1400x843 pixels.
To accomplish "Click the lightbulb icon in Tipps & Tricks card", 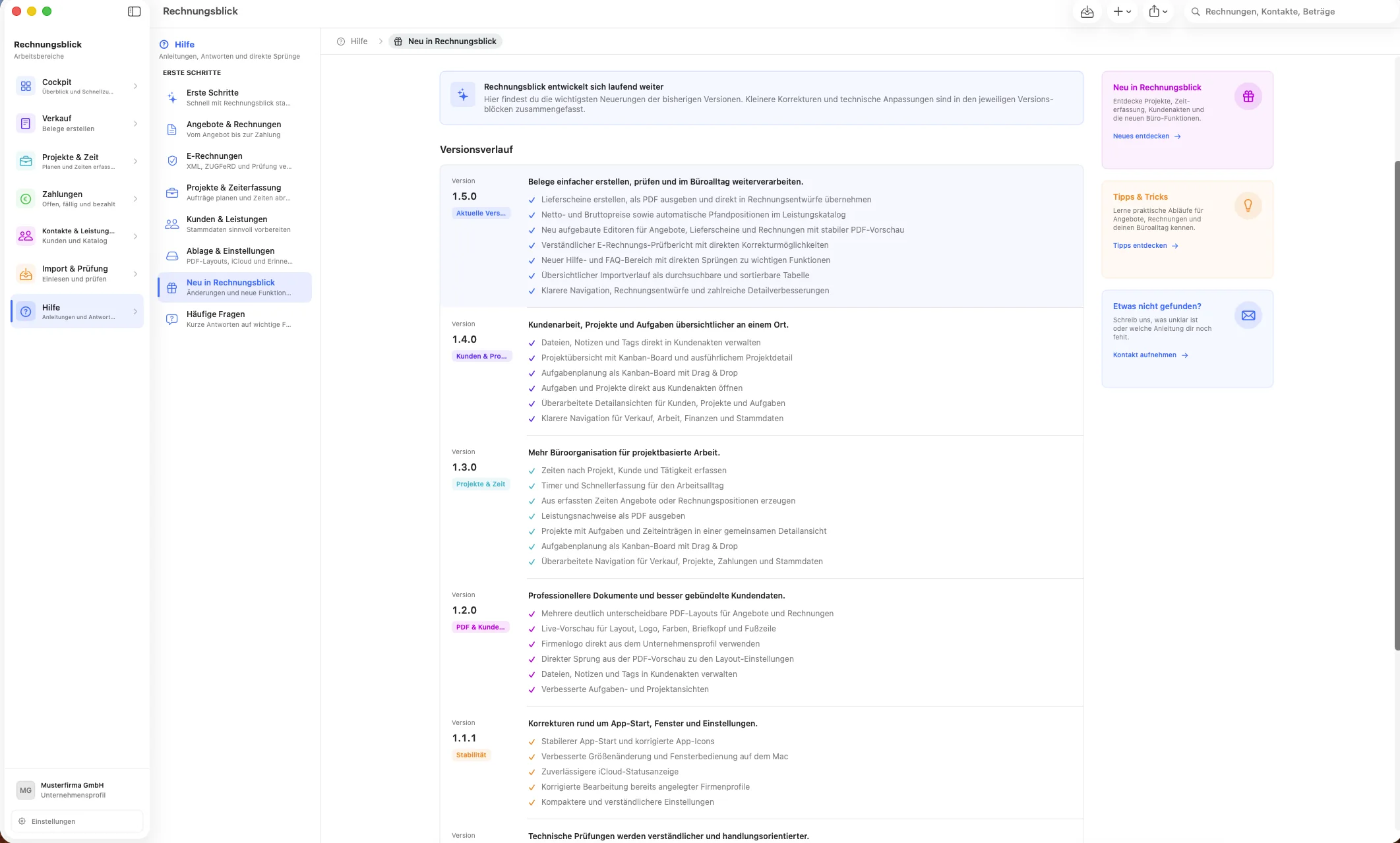I will pyautogui.click(x=1248, y=206).
